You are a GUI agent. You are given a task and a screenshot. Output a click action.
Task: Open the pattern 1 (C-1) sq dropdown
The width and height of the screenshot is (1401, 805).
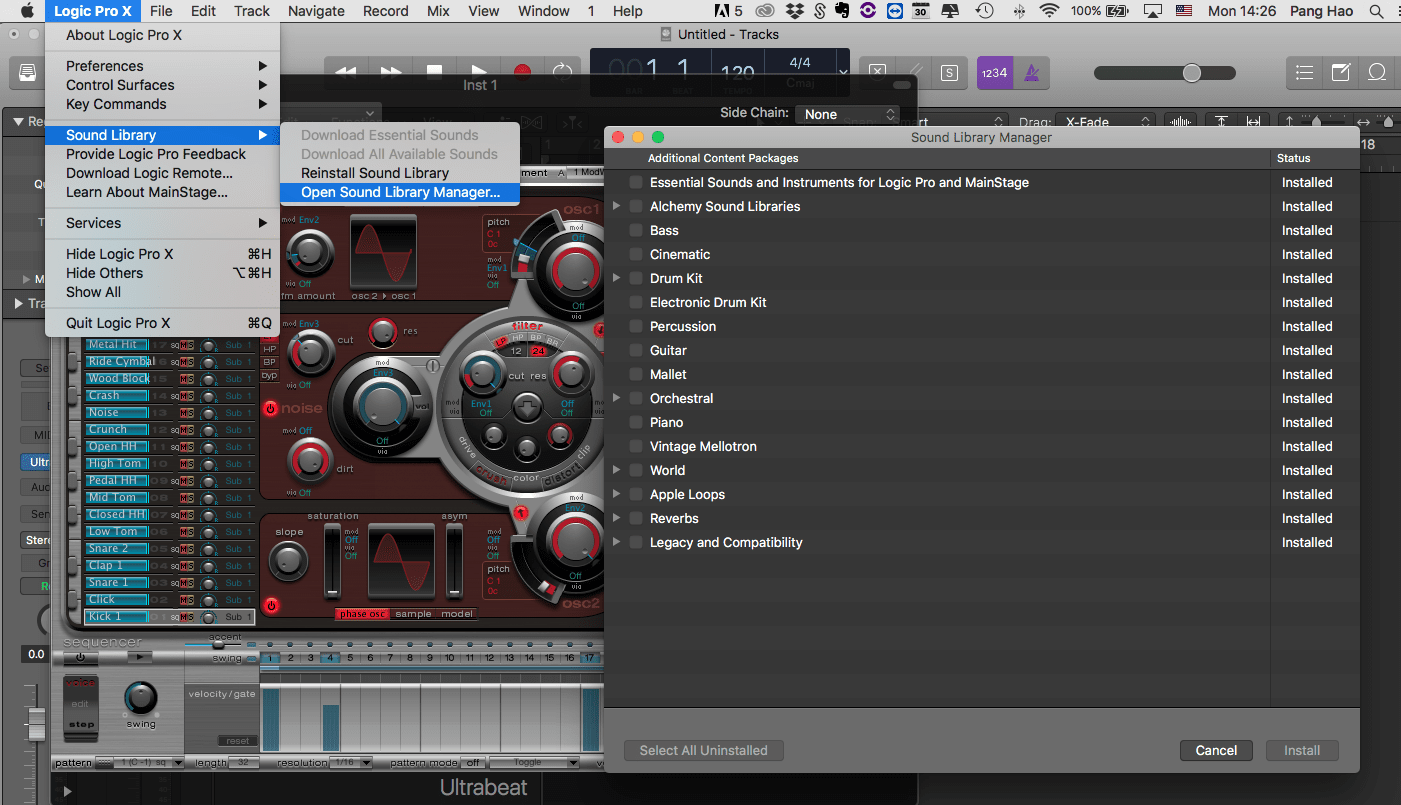click(149, 762)
